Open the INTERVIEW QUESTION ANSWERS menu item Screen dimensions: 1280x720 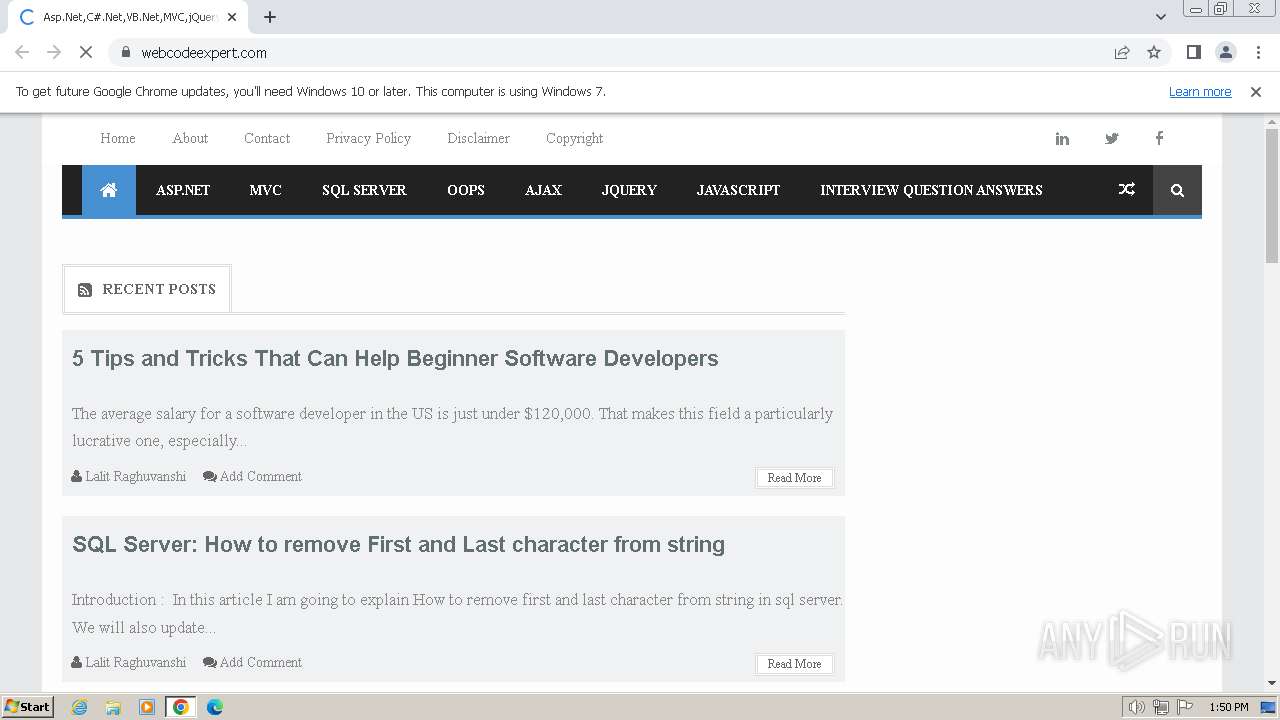(x=931, y=190)
